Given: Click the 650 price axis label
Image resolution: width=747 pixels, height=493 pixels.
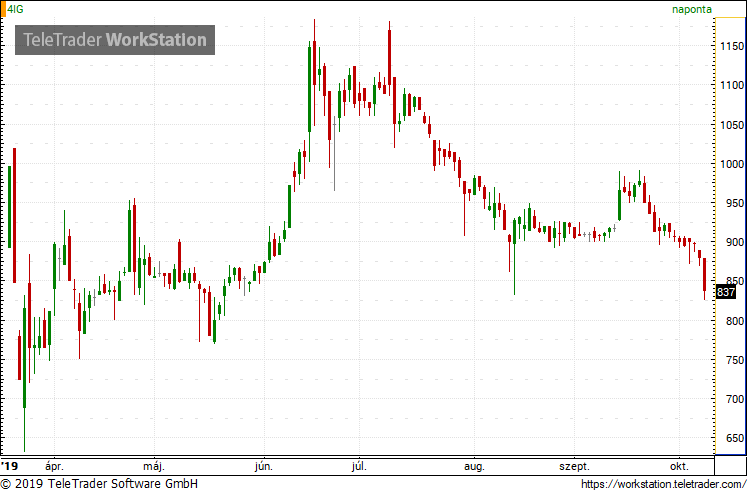Looking at the screenshot, I should coord(735,438).
